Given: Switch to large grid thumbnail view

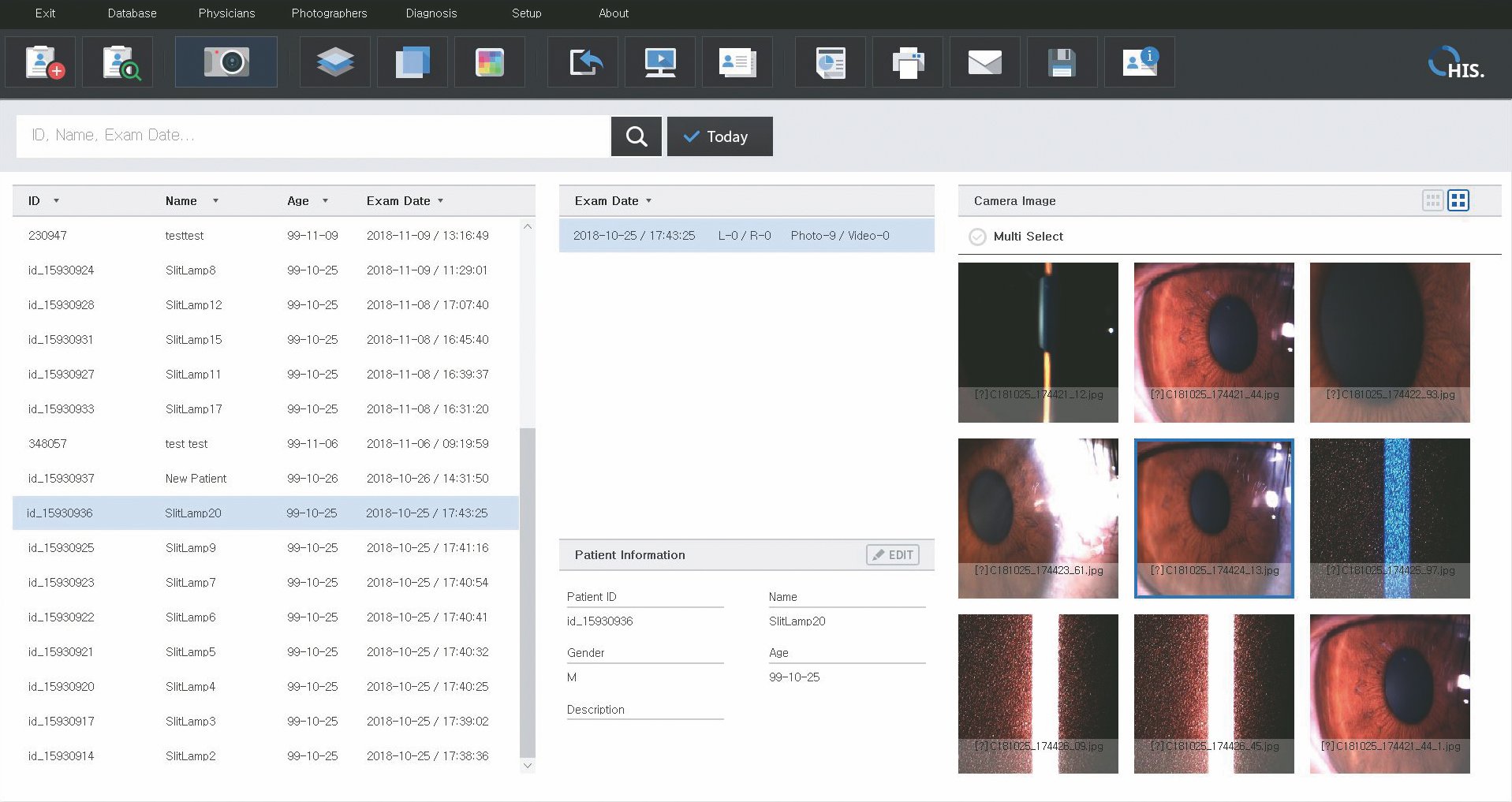Looking at the screenshot, I should coord(1458,200).
